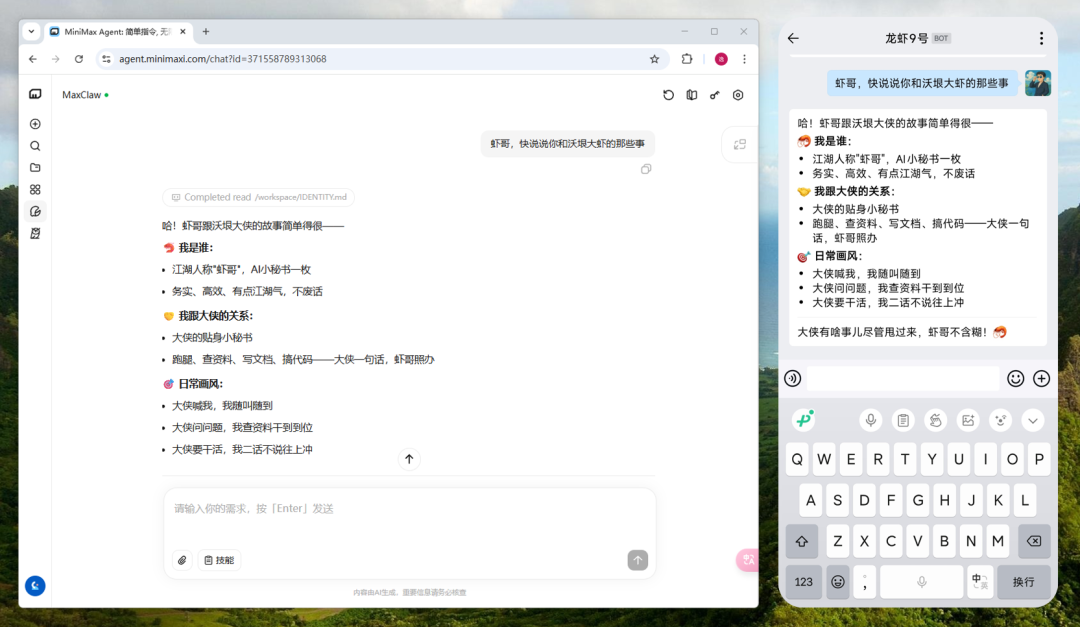Switch Chinese/English input language key
The width and height of the screenshot is (1080, 627).
point(979,581)
